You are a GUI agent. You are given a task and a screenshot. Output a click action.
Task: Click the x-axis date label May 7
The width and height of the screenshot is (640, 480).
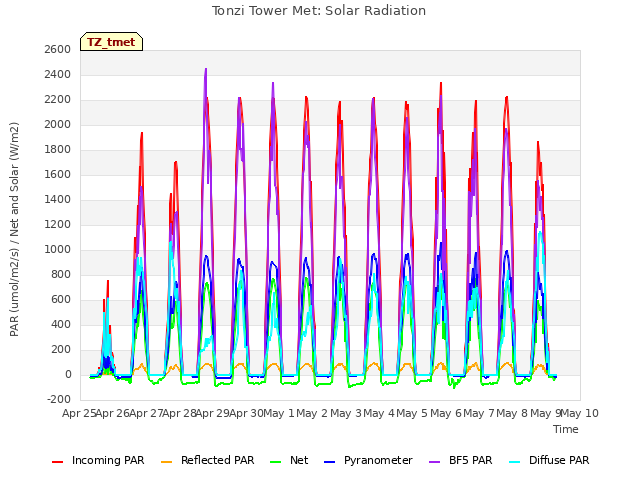click(x=479, y=413)
